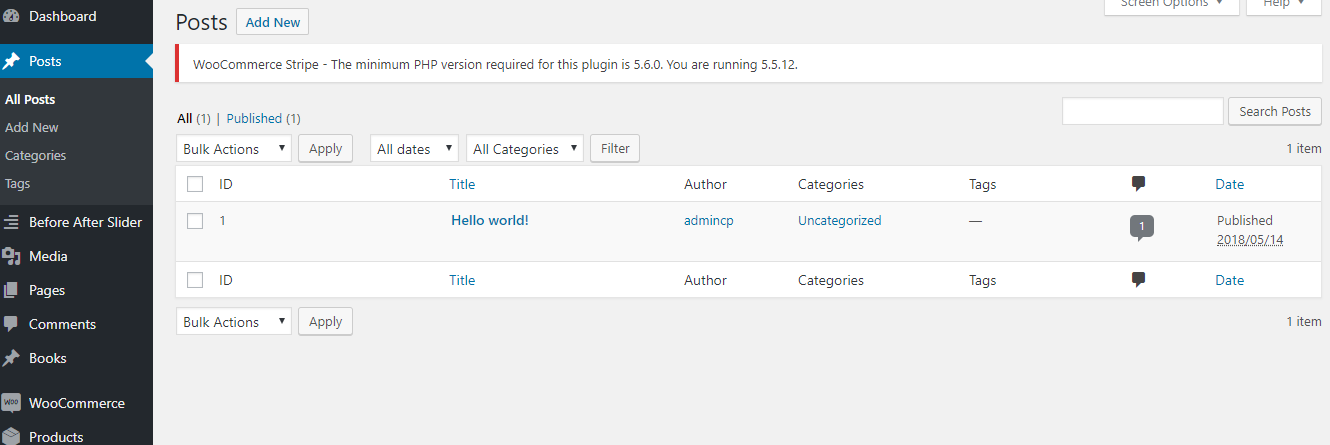Click the WooCommerce Stripe PHP version notice
Viewport: 1330px width, 445px height.
(x=749, y=64)
